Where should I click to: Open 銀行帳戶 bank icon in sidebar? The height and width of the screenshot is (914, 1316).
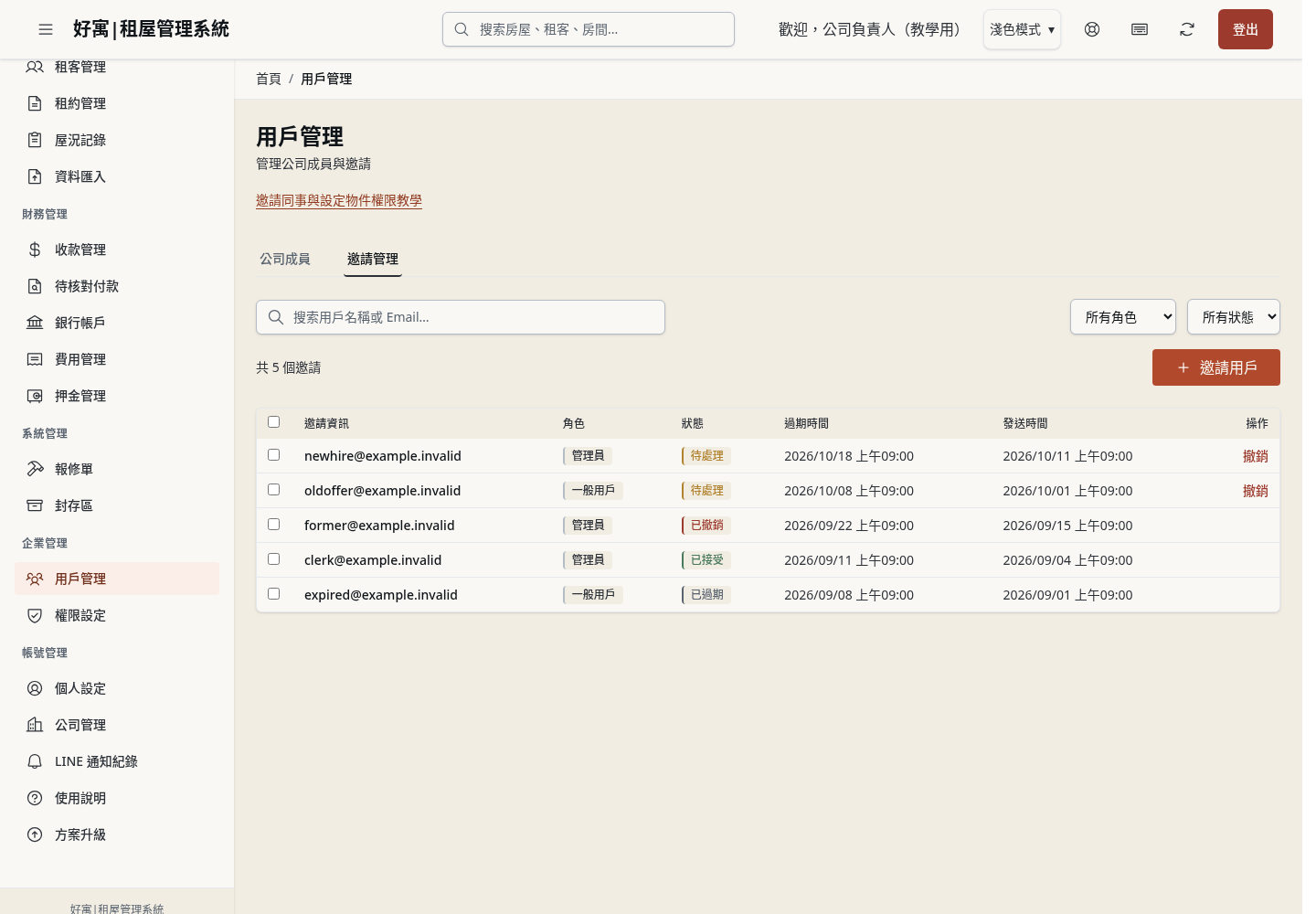coord(35,323)
